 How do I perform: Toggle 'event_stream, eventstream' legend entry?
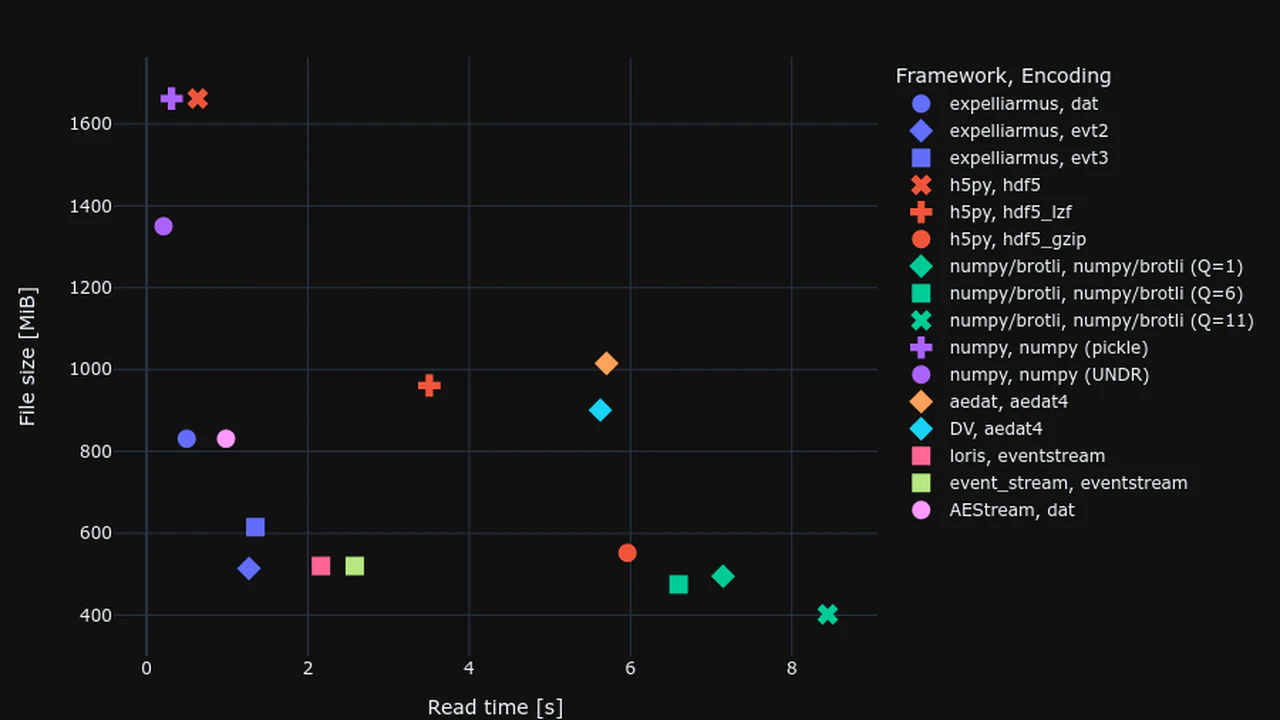click(x=1068, y=483)
